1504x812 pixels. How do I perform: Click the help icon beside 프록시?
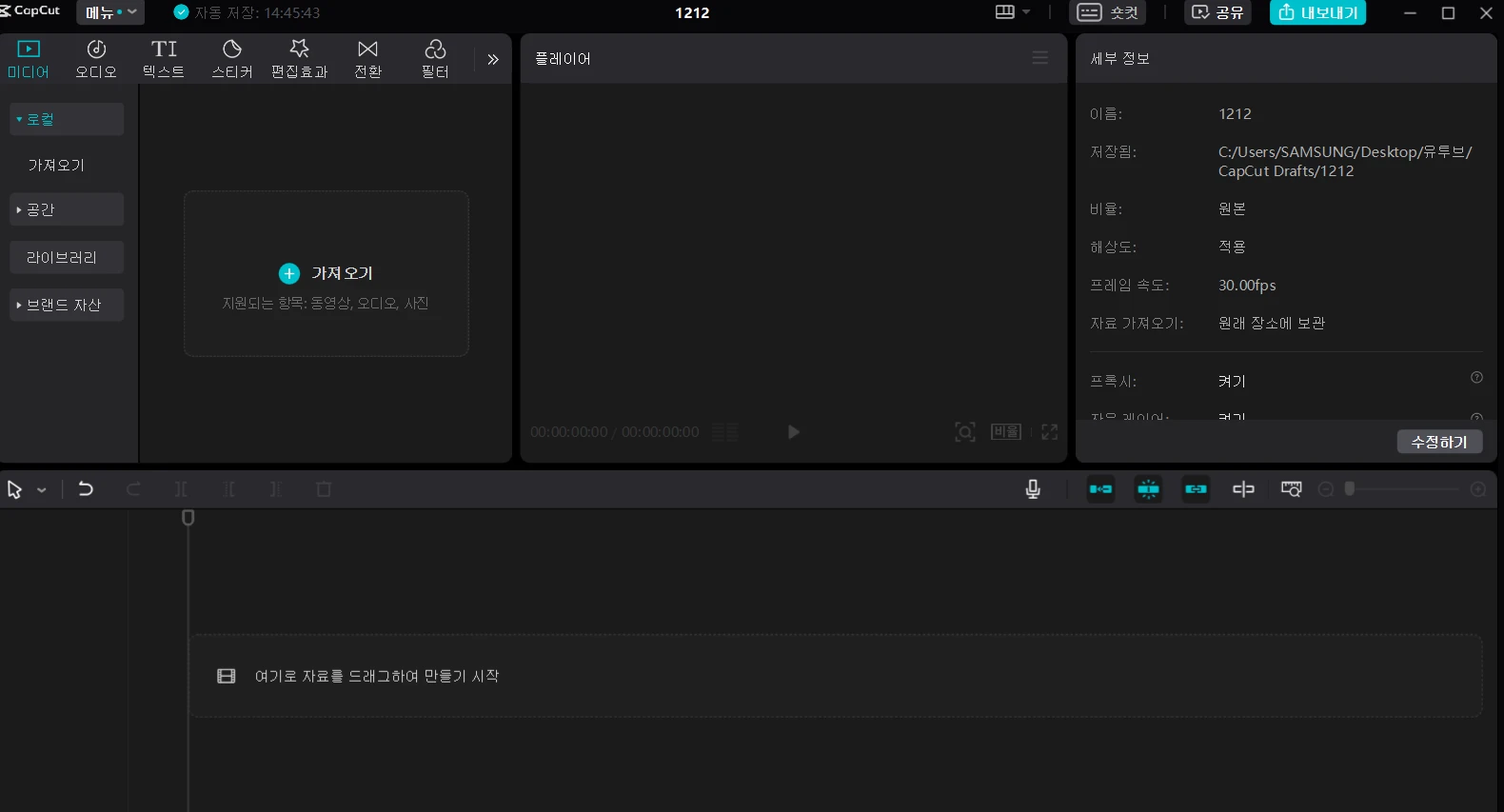tap(1476, 378)
